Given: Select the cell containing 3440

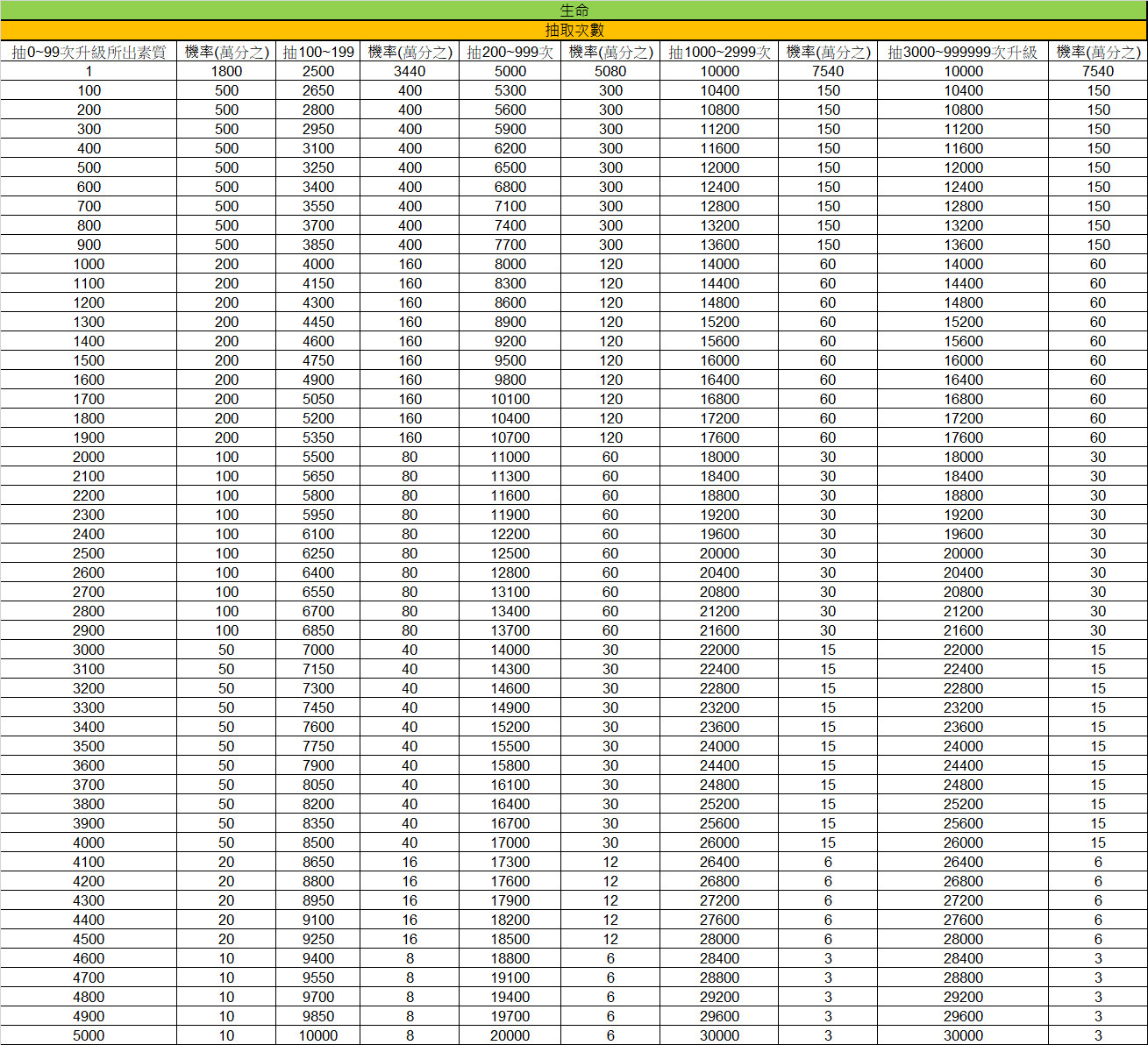Looking at the screenshot, I should tap(410, 71).
